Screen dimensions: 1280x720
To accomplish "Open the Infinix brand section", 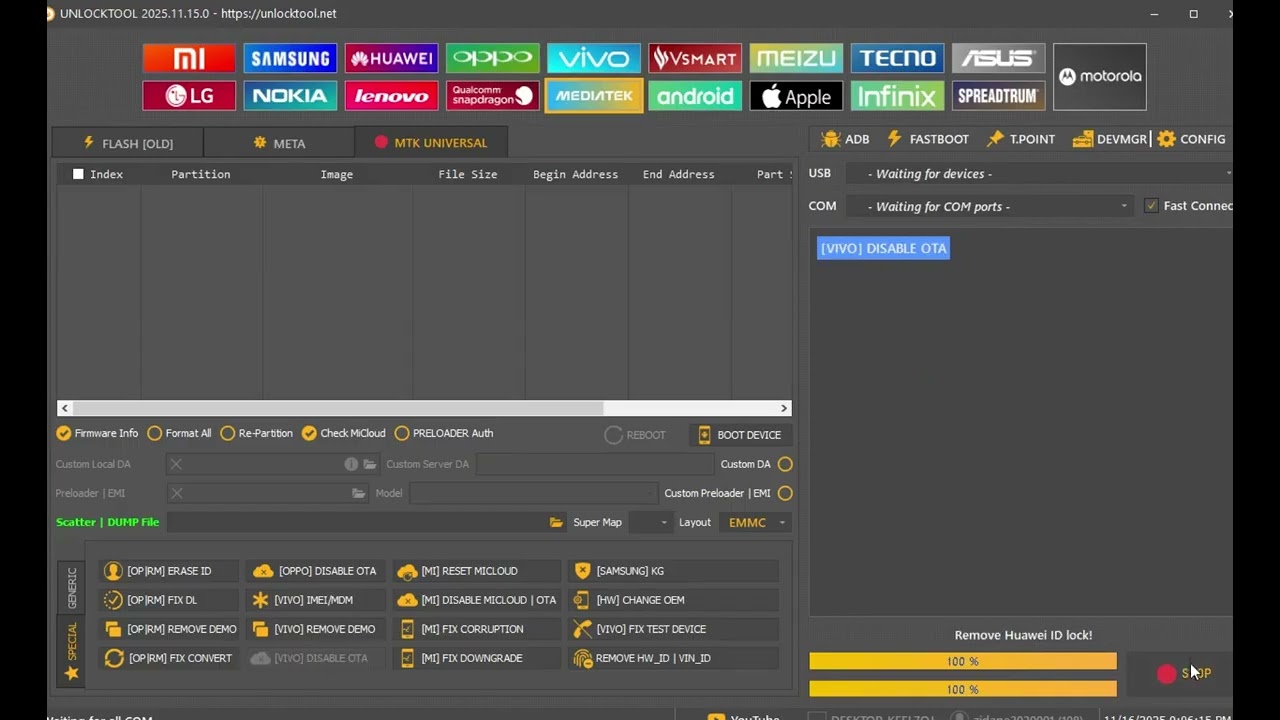I will coord(897,96).
